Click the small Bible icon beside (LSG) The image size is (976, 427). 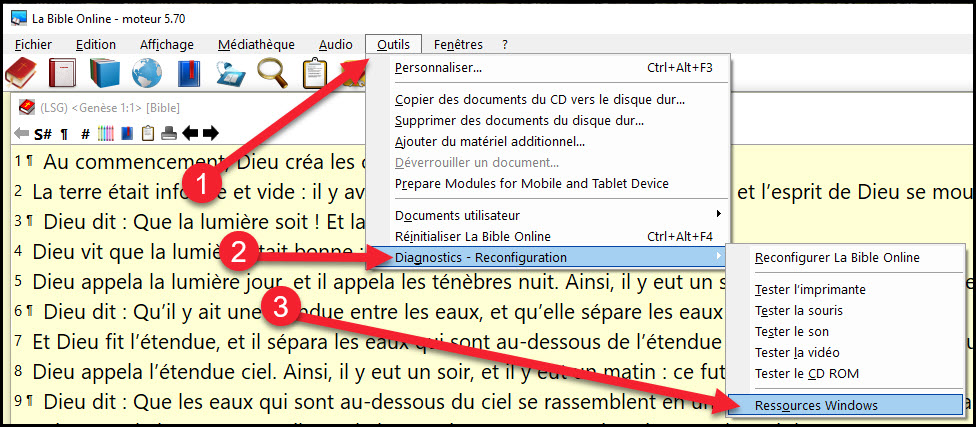pos(27,107)
